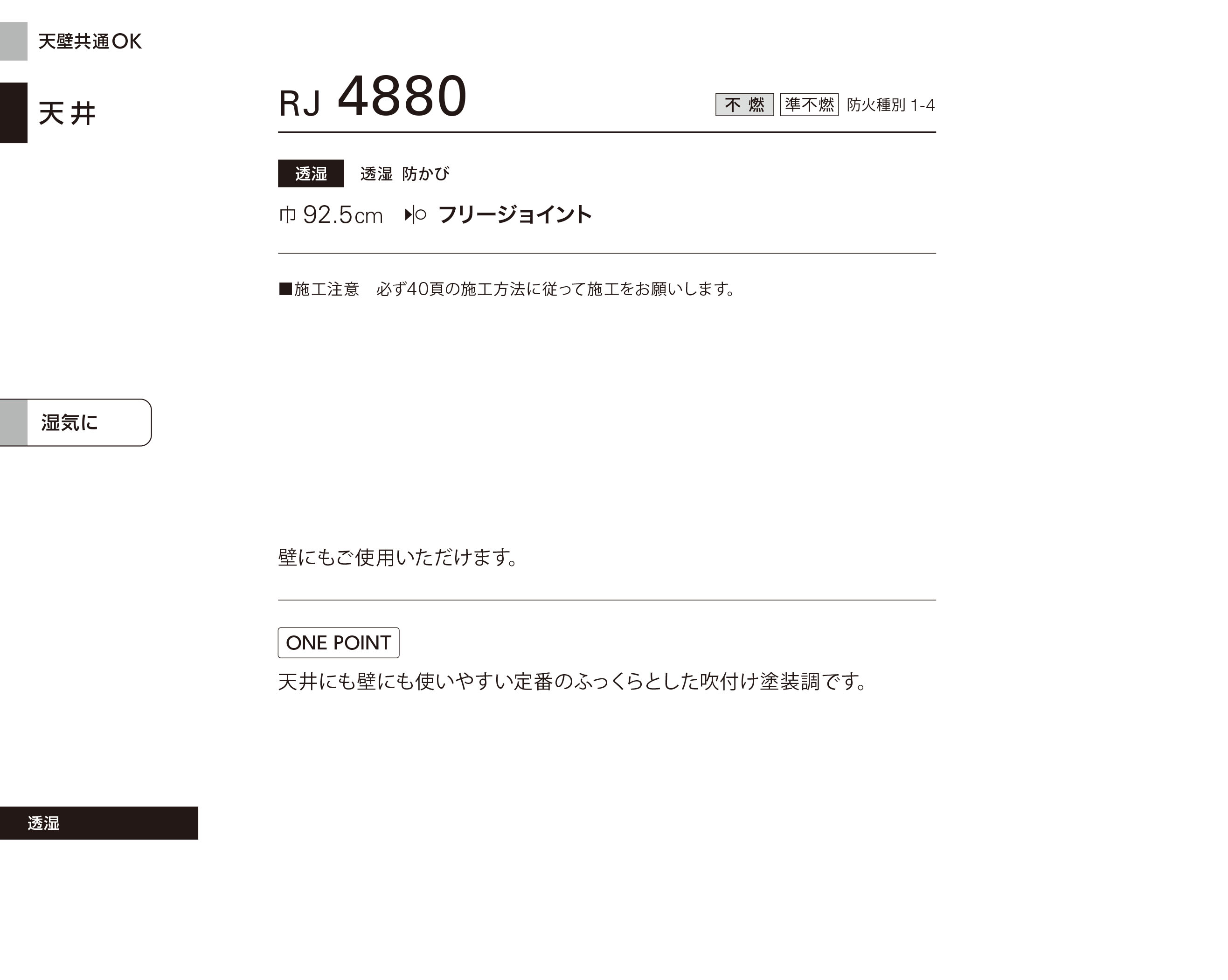
Task: Open the 天井 section tab
Action: point(67,113)
